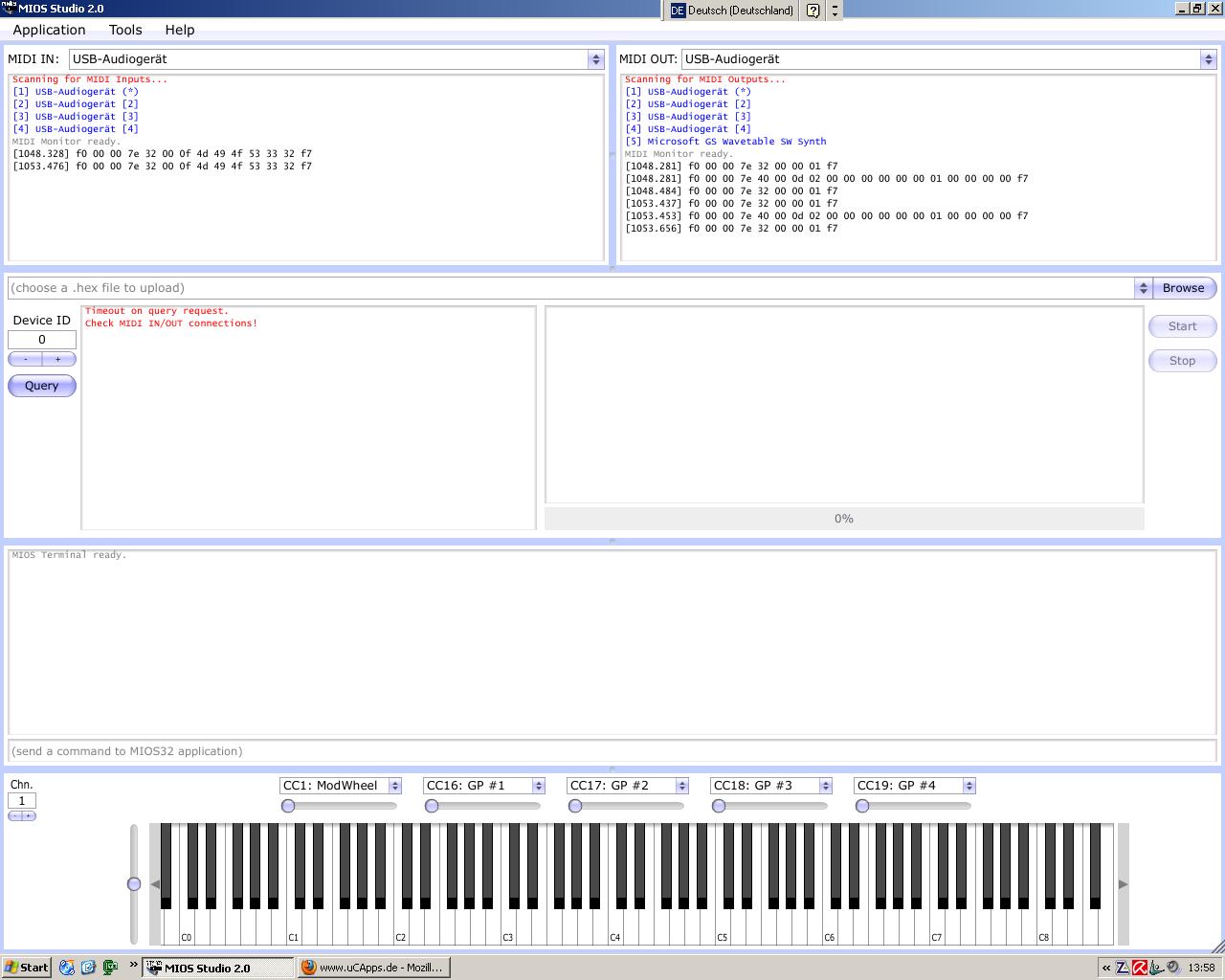Increase MIDI channel with plus button
This screenshot has height=980, width=1225.
[x=29, y=815]
